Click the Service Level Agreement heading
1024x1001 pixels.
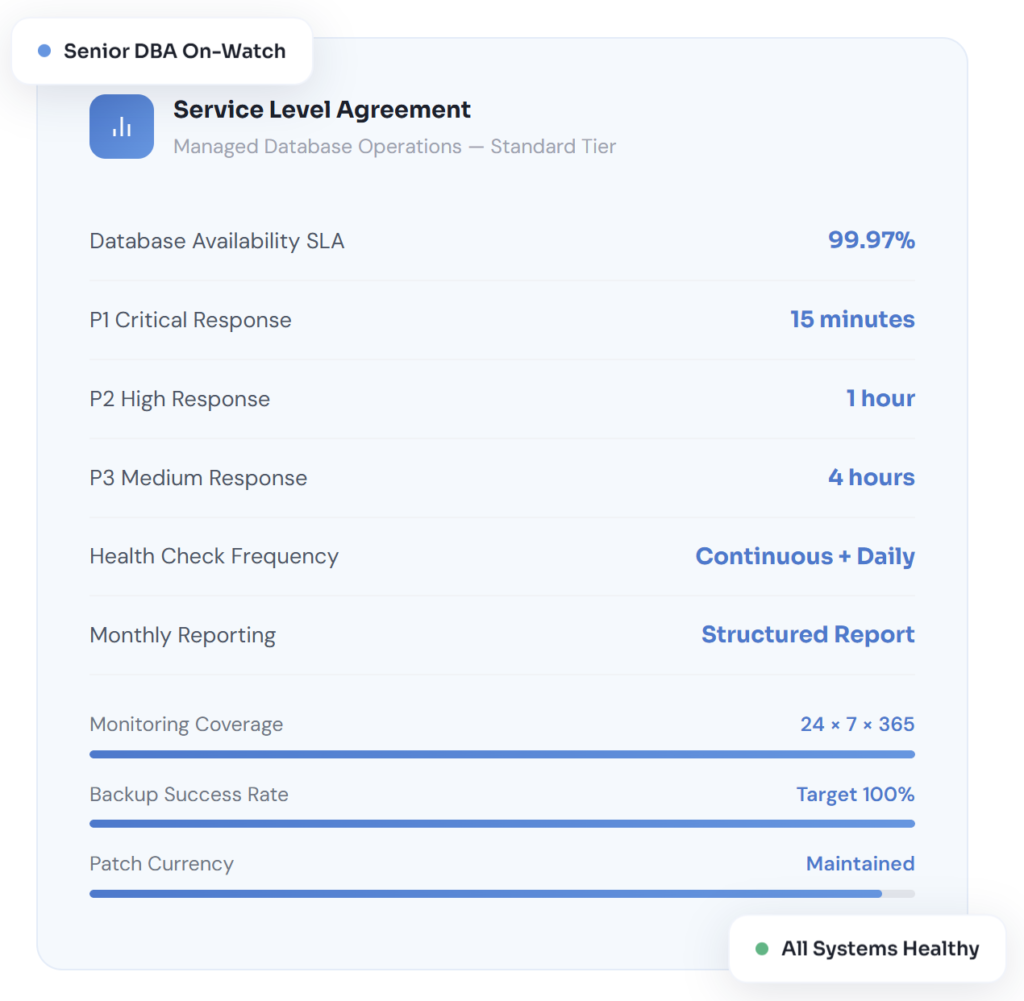point(322,110)
